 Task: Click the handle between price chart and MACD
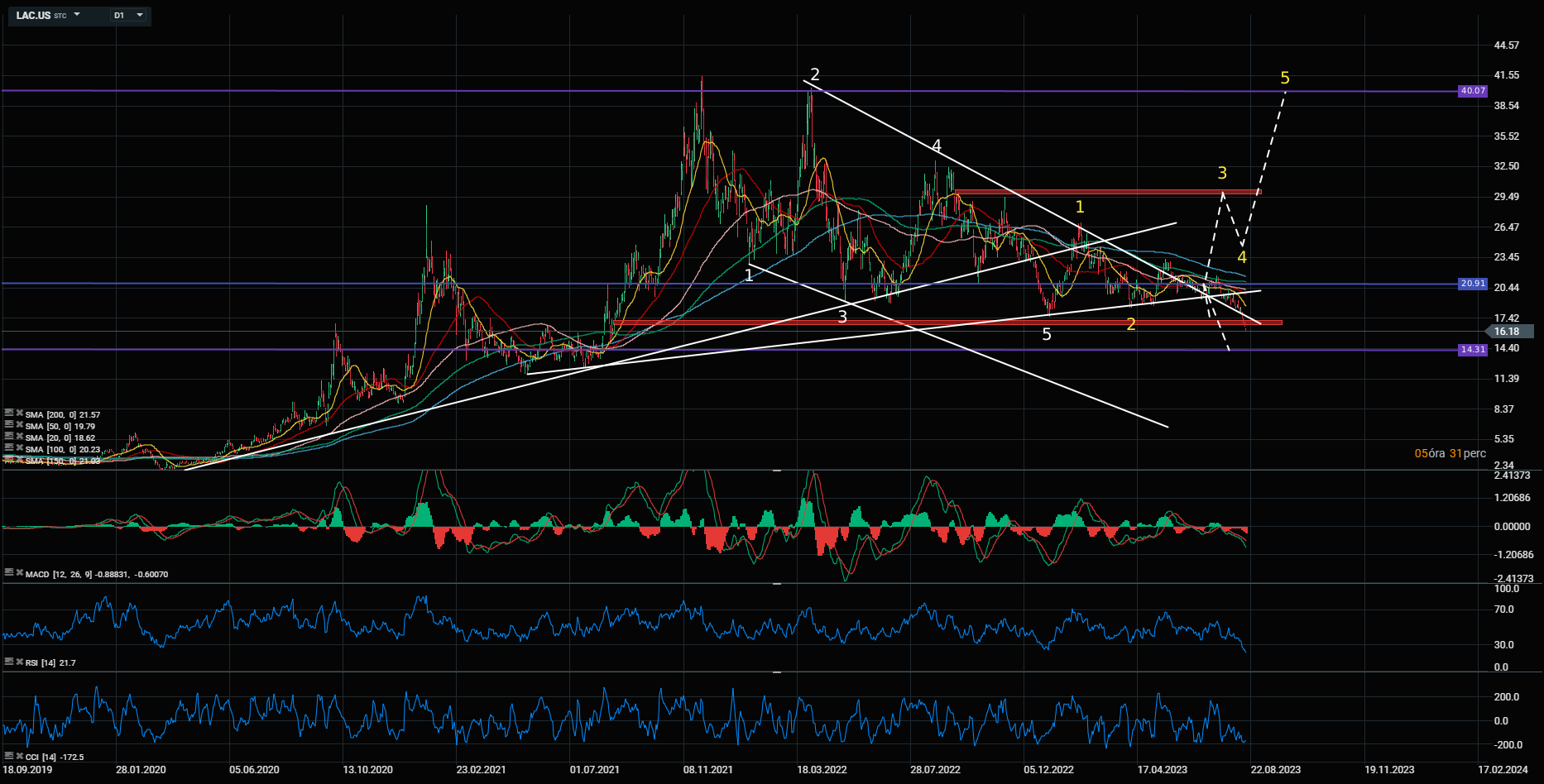[777, 470]
